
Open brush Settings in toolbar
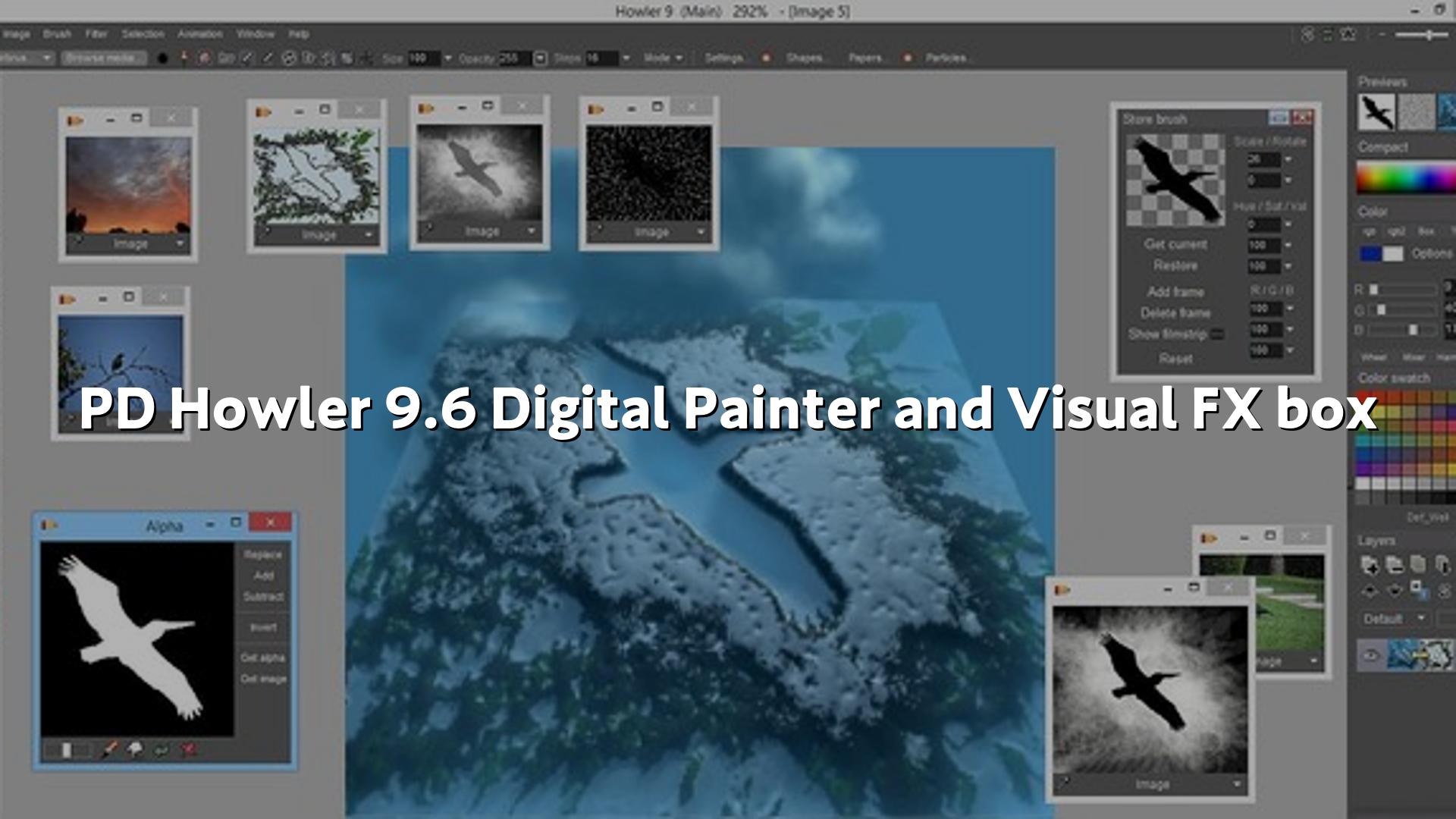[x=724, y=58]
